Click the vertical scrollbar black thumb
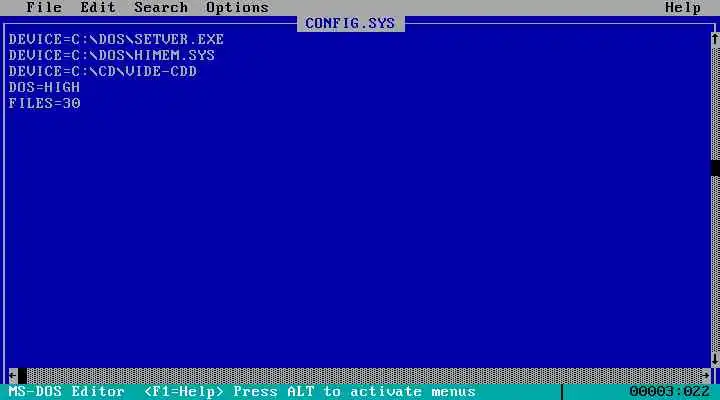 [x=715, y=168]
